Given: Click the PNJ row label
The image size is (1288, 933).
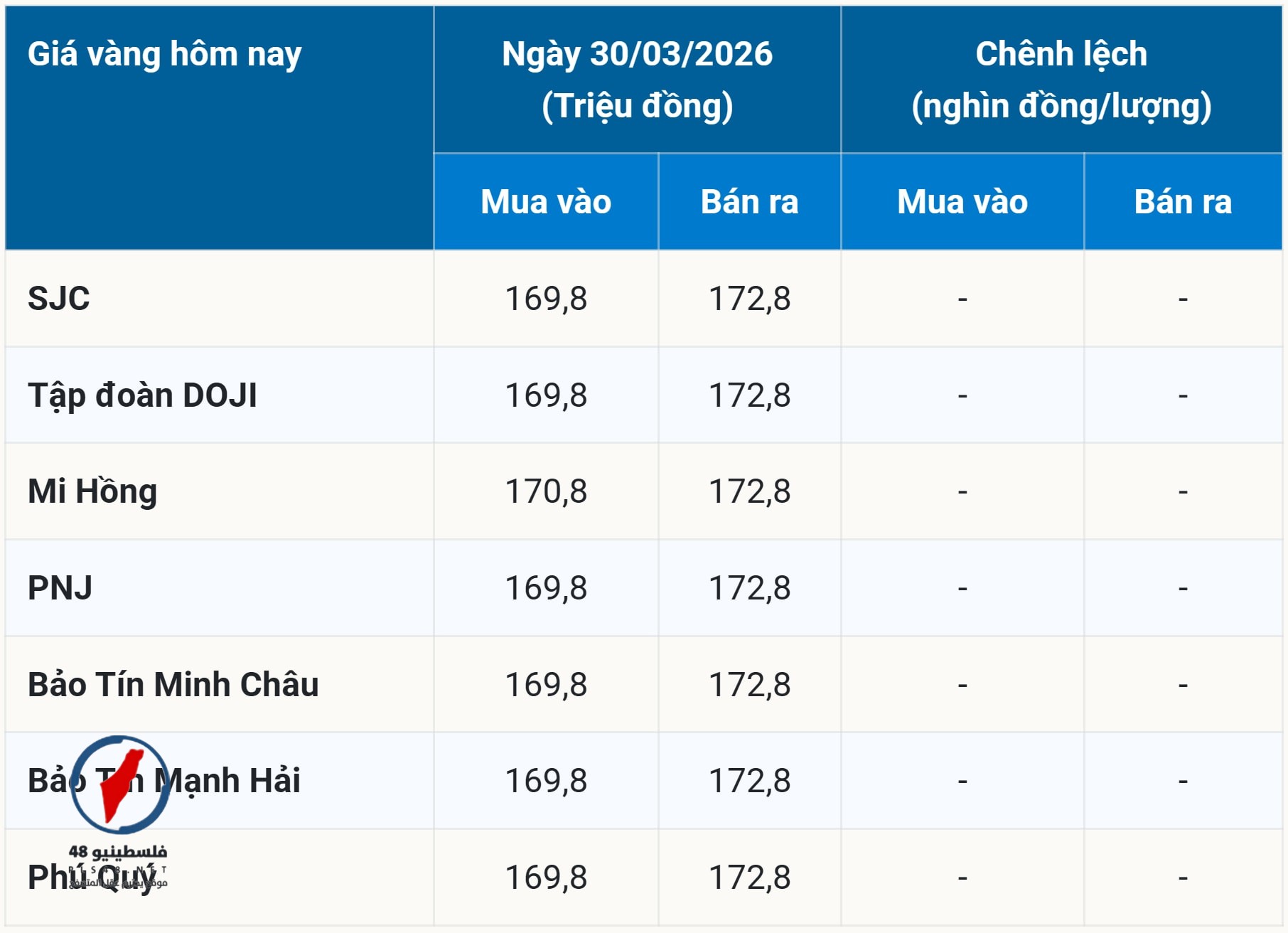Looking at the screenshot, I should pyautogui.click(x=60, y=588).
